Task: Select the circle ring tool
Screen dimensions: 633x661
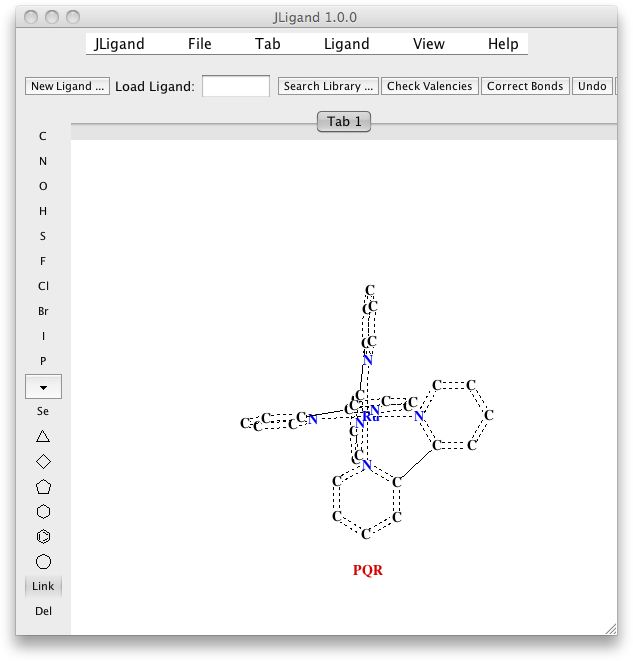Action: [x=43, y=562]
